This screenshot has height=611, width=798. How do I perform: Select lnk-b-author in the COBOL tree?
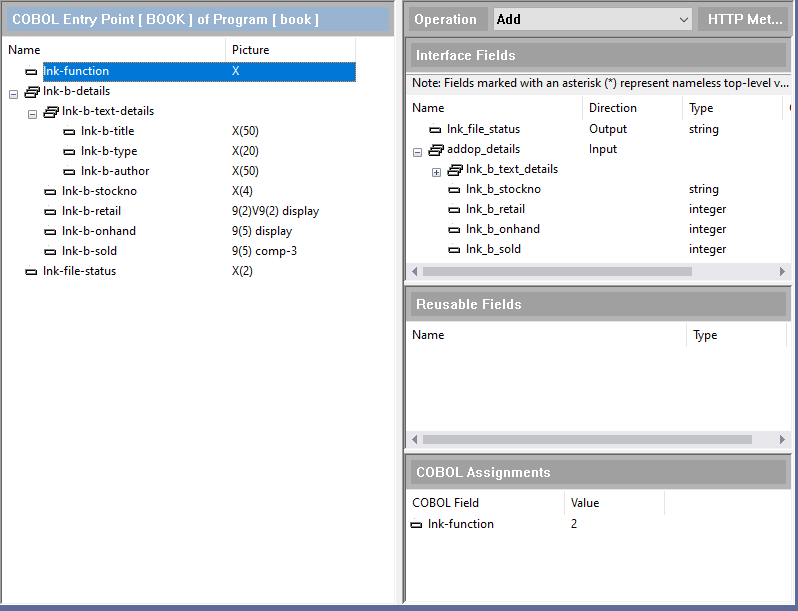tap(114, 171)
